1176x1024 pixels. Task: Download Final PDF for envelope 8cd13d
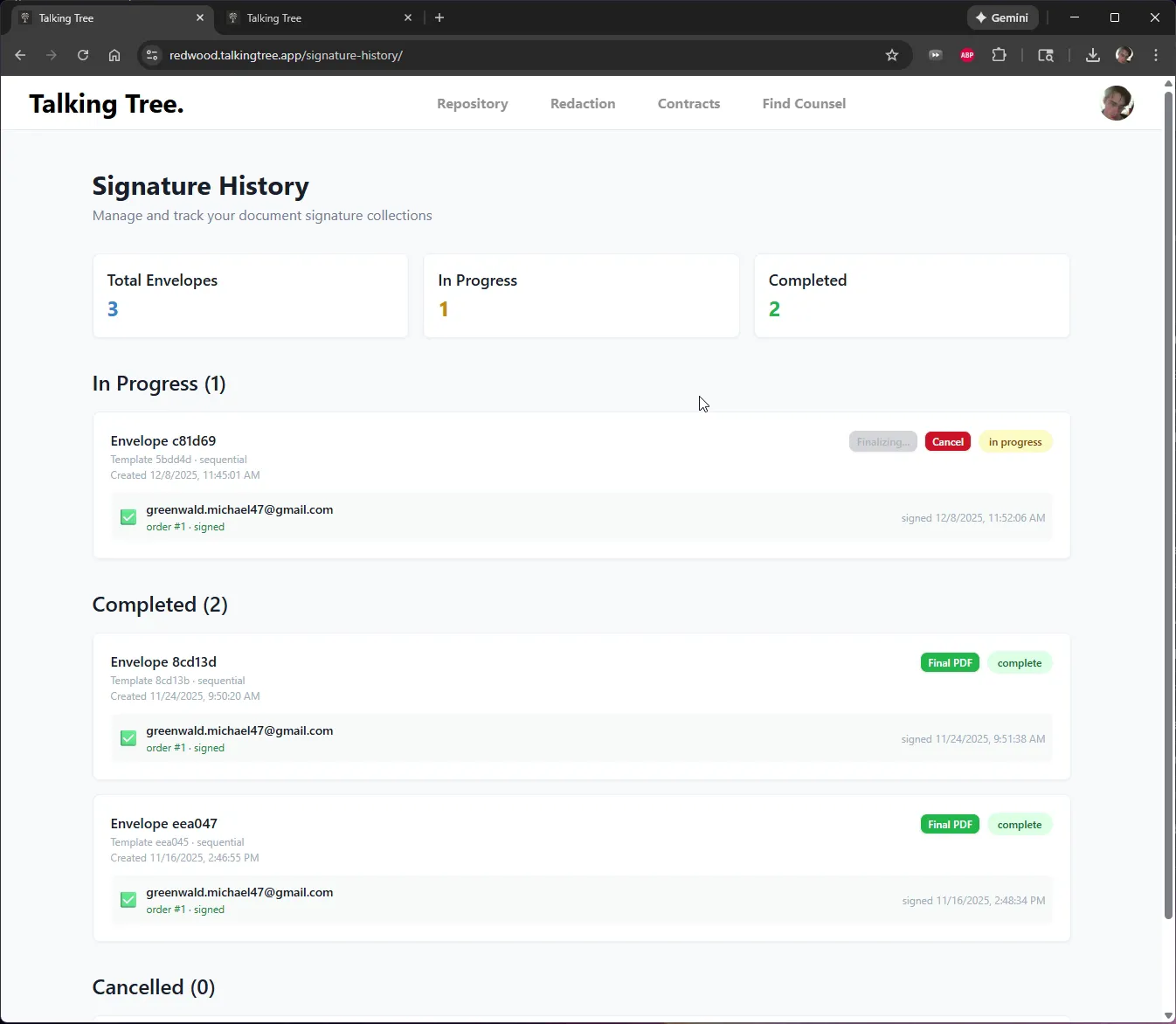[950, 663]
